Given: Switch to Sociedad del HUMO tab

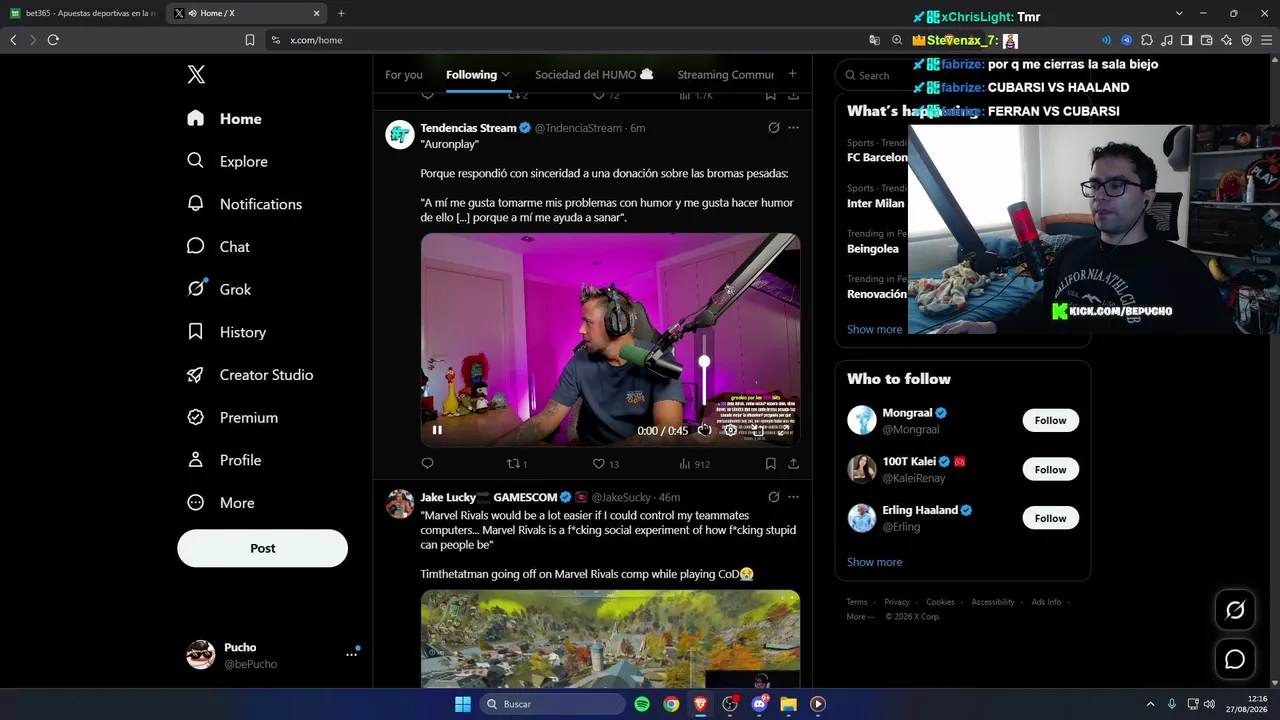Looking at the screenshot, I should tap(594, 75).
